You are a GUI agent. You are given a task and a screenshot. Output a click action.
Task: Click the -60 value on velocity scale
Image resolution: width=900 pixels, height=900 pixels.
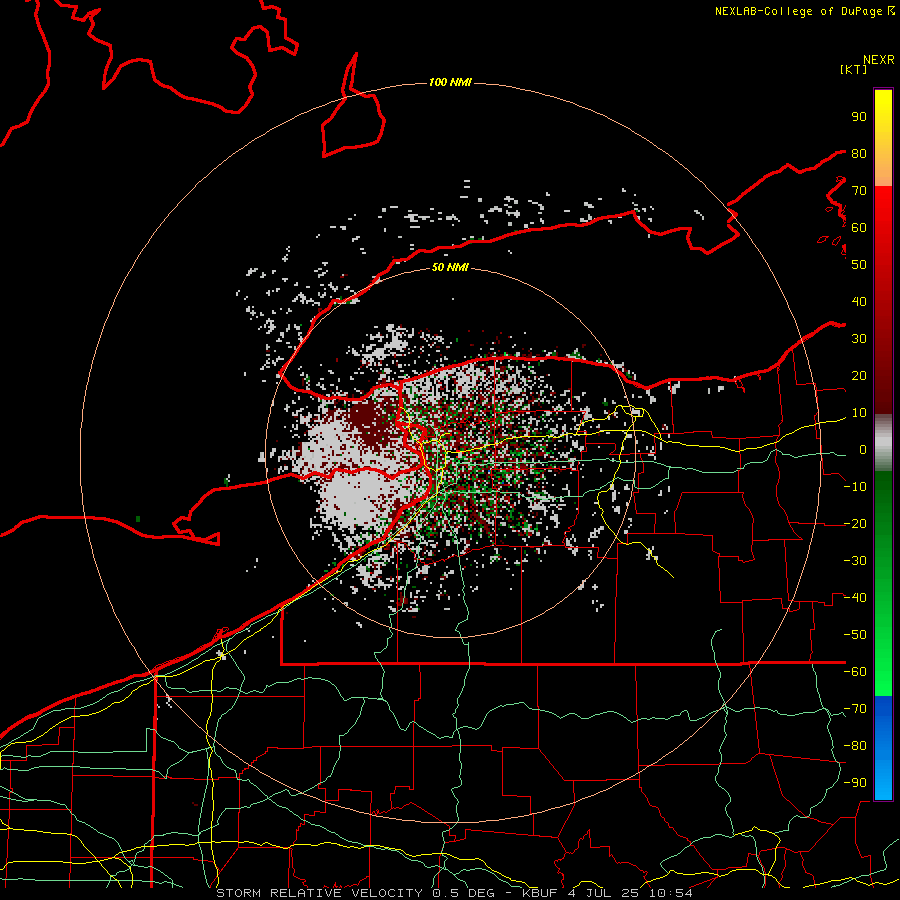(855, 672)
